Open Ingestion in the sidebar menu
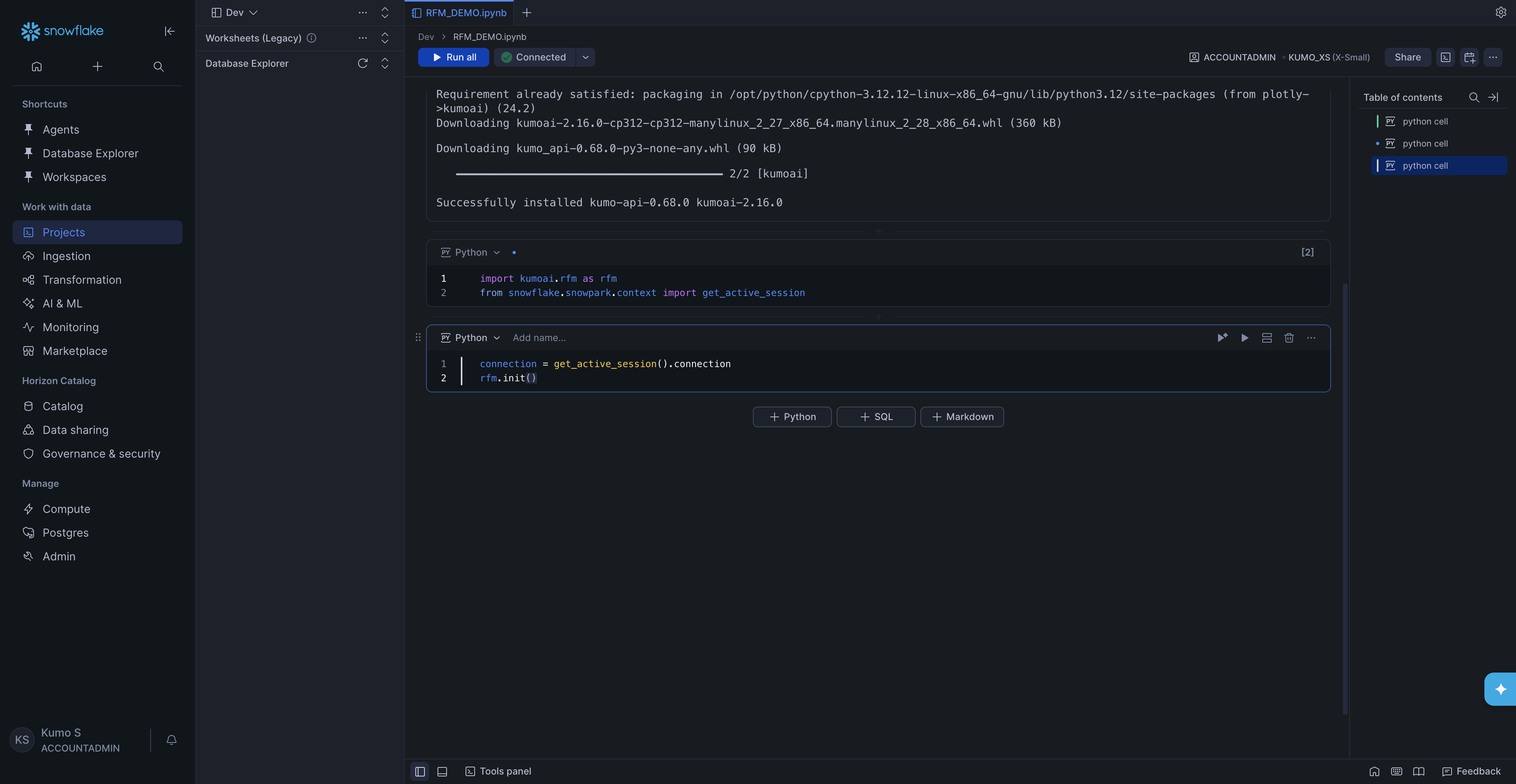 click(x=66, y=256)
